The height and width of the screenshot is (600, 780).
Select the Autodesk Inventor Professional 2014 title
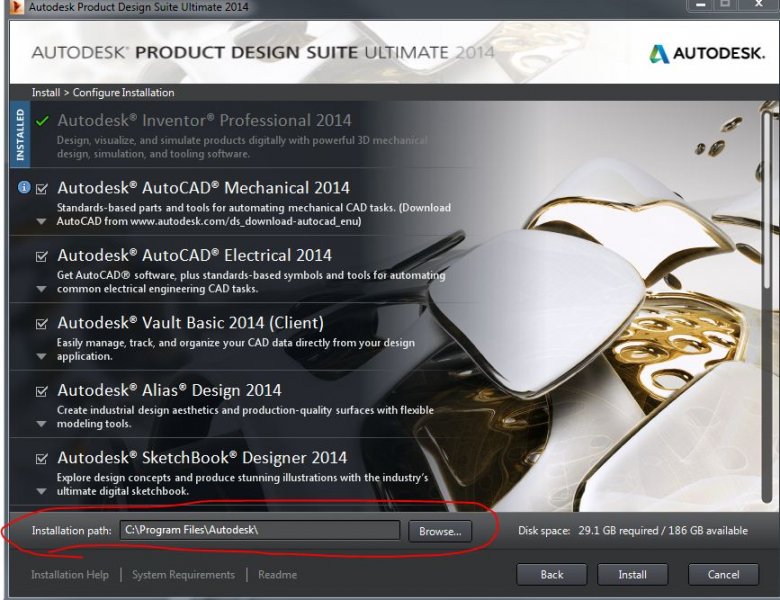(x=204, y=120)
